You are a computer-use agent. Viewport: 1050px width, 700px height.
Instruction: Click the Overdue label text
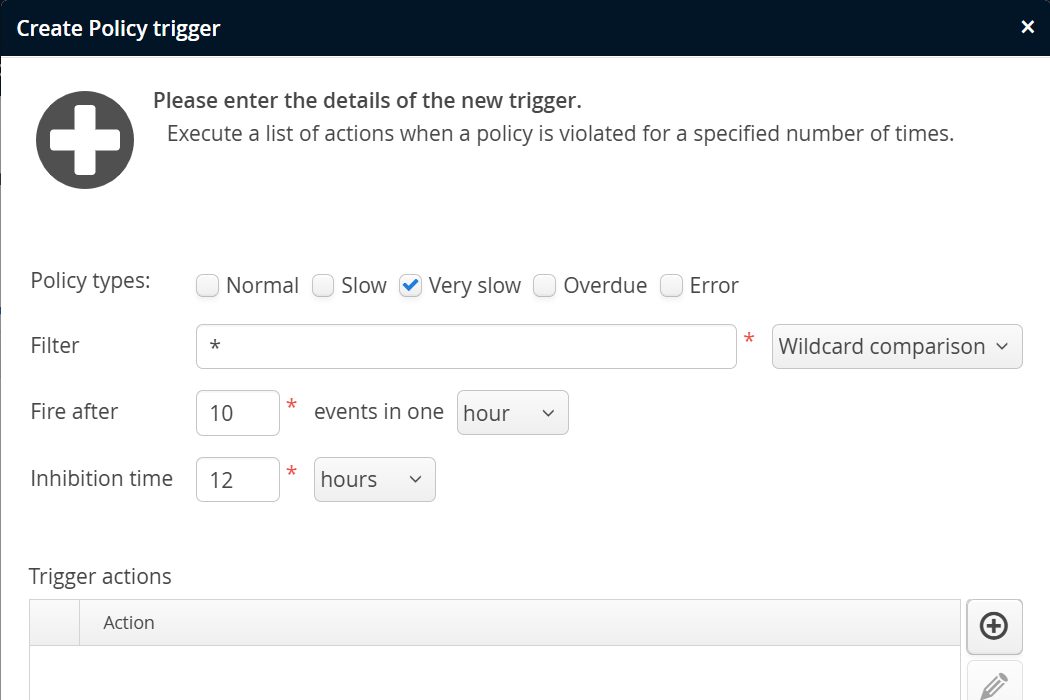click(x=605, y=285)
